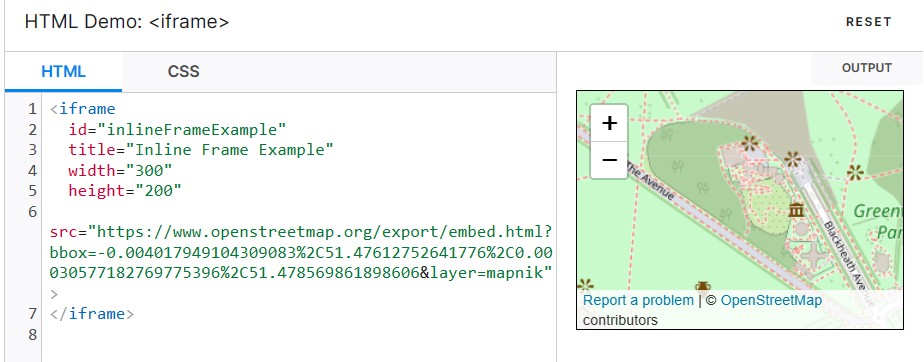This screenshot has height=362, width=924.
Task: Click the 'contributors' text below the map
Action: tap(620, 320)
